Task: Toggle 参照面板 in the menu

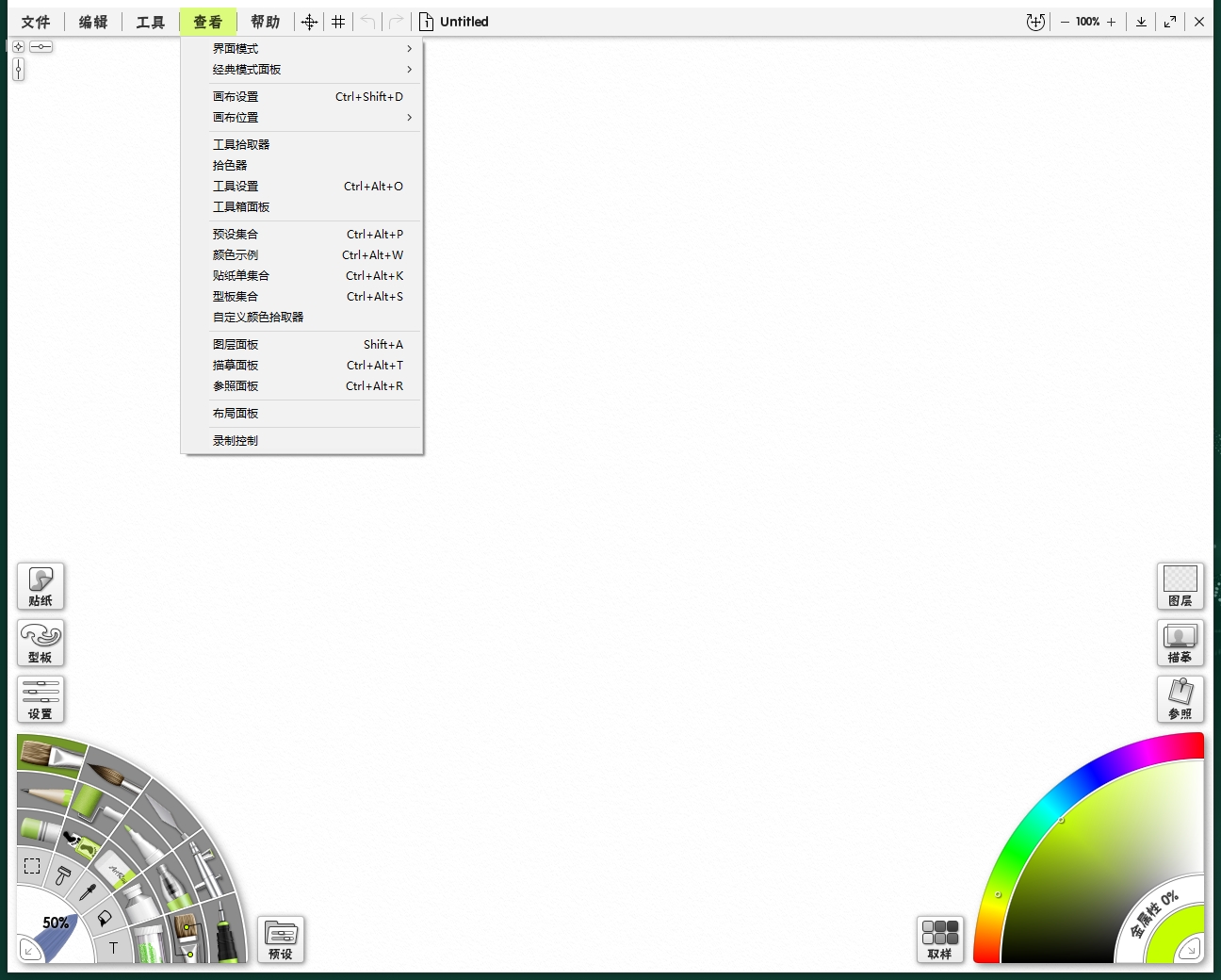Action: point(302,386)
